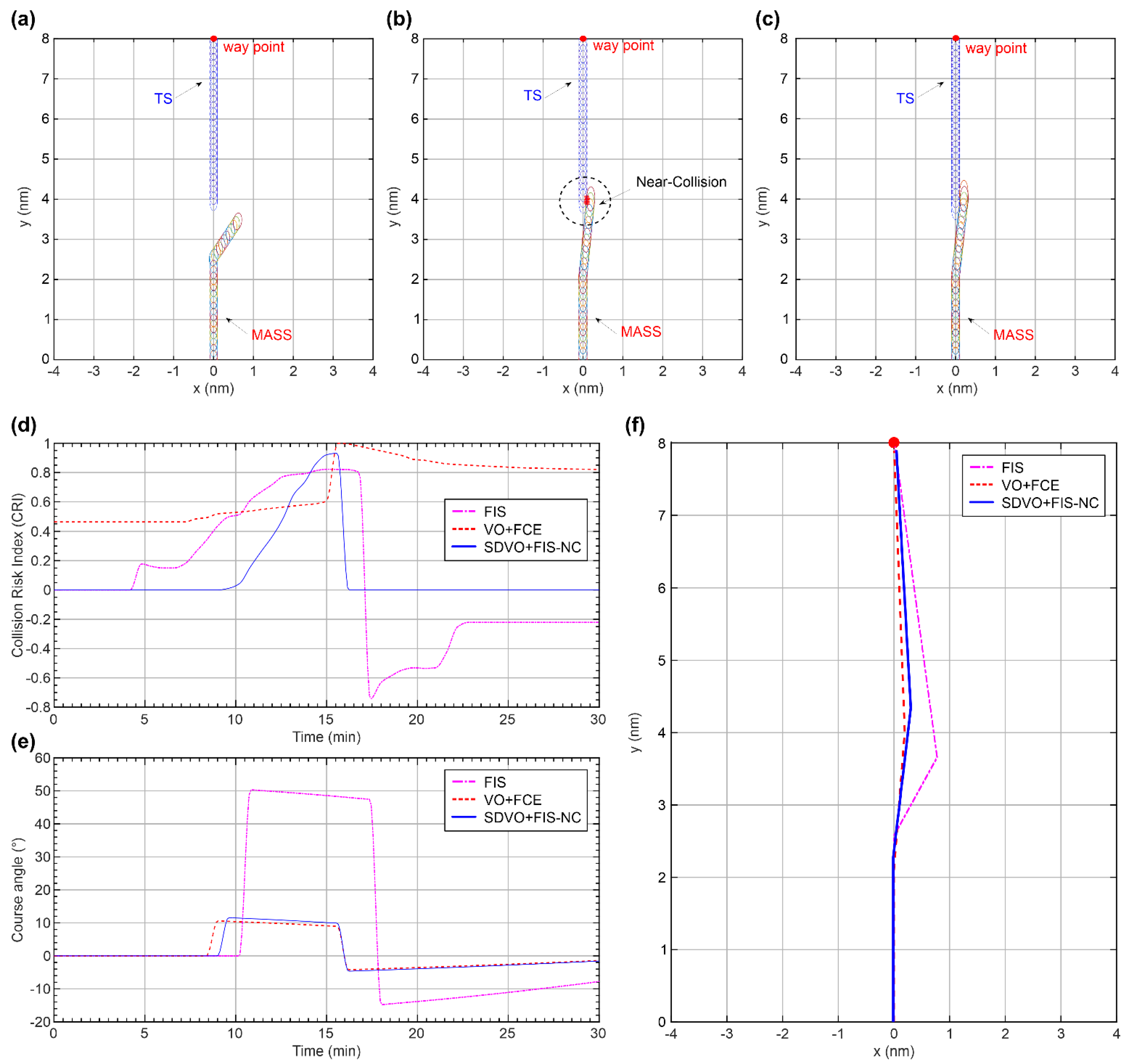Click the SDVO+FIS-NC legend entry in panel (d)

click(x=532, y=547)
